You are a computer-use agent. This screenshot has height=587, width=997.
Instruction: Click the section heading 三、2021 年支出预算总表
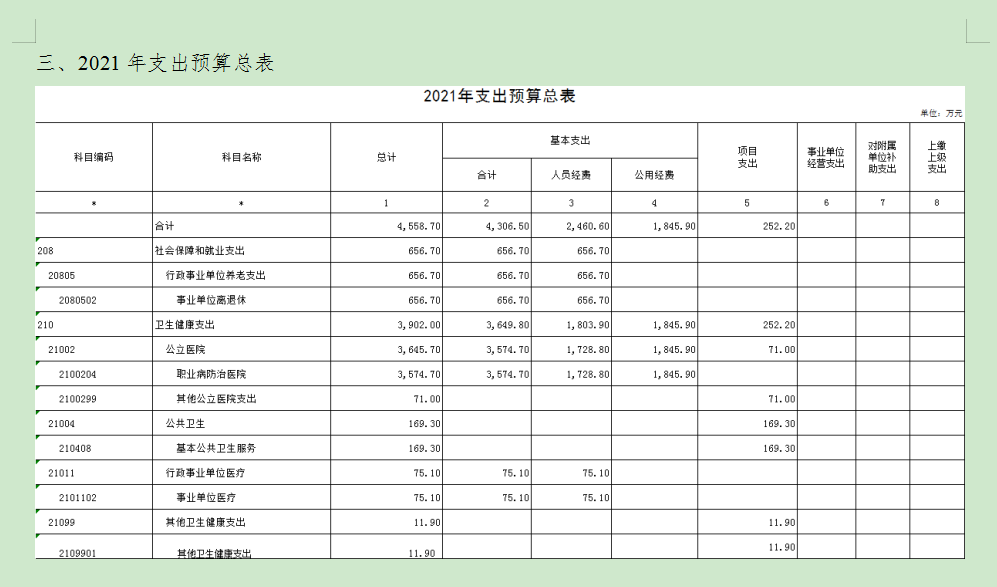tap(155, 63)
